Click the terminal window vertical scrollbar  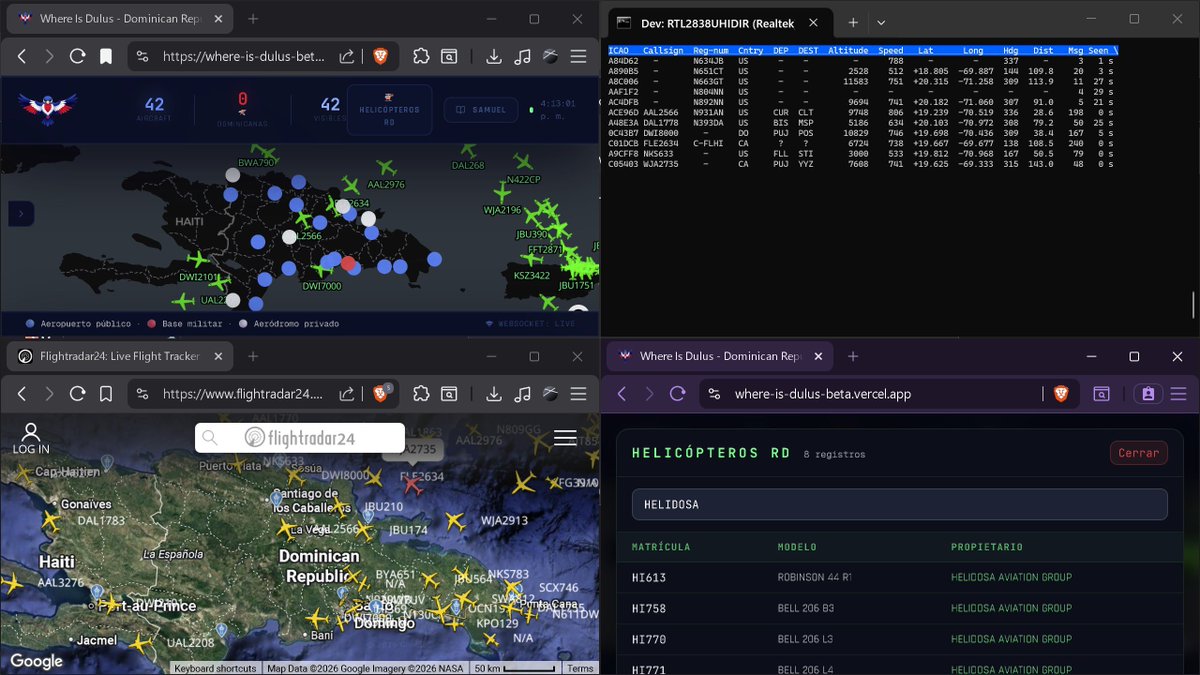[1194, 305]
